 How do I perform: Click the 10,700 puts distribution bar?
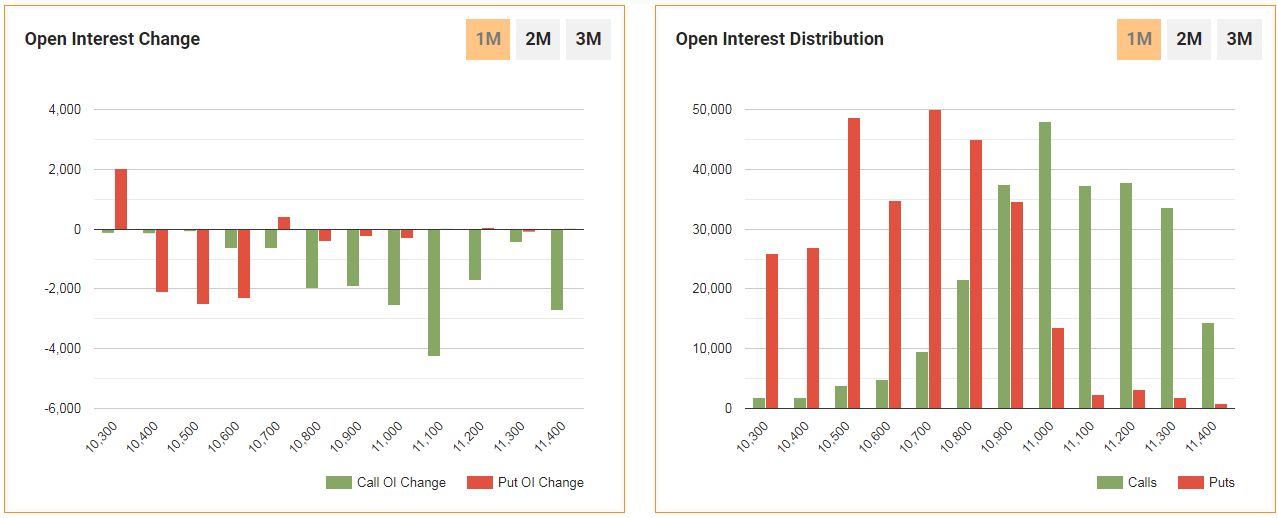click(935, 259)
